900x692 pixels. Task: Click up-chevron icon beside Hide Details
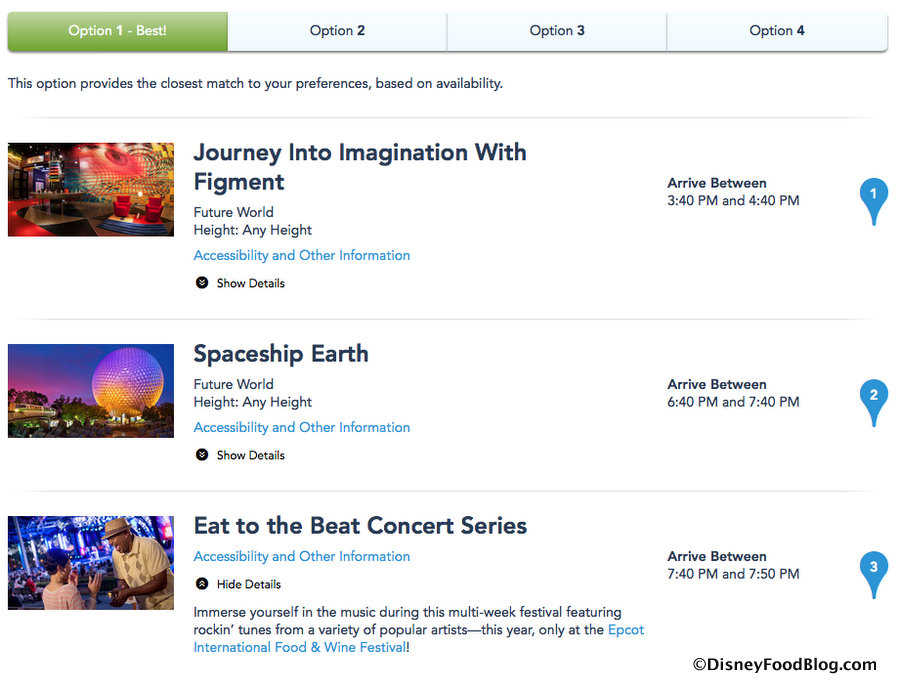[x=202, y=584]
